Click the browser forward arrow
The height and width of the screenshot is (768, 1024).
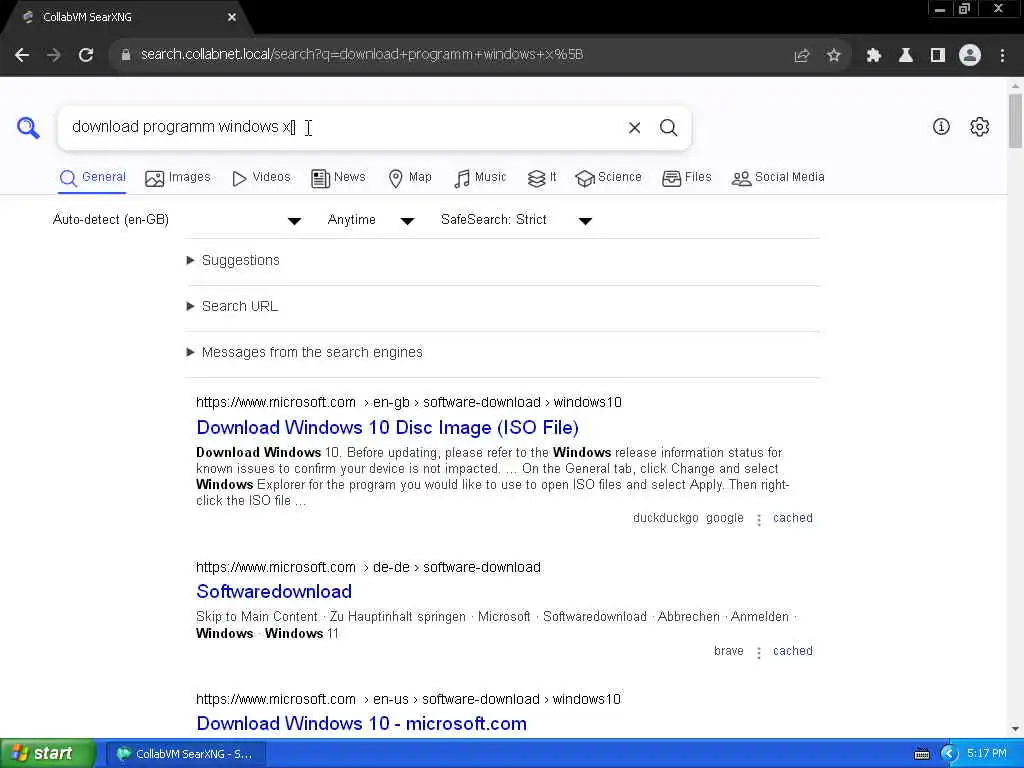pyautogui.click(x=54, y=55)
